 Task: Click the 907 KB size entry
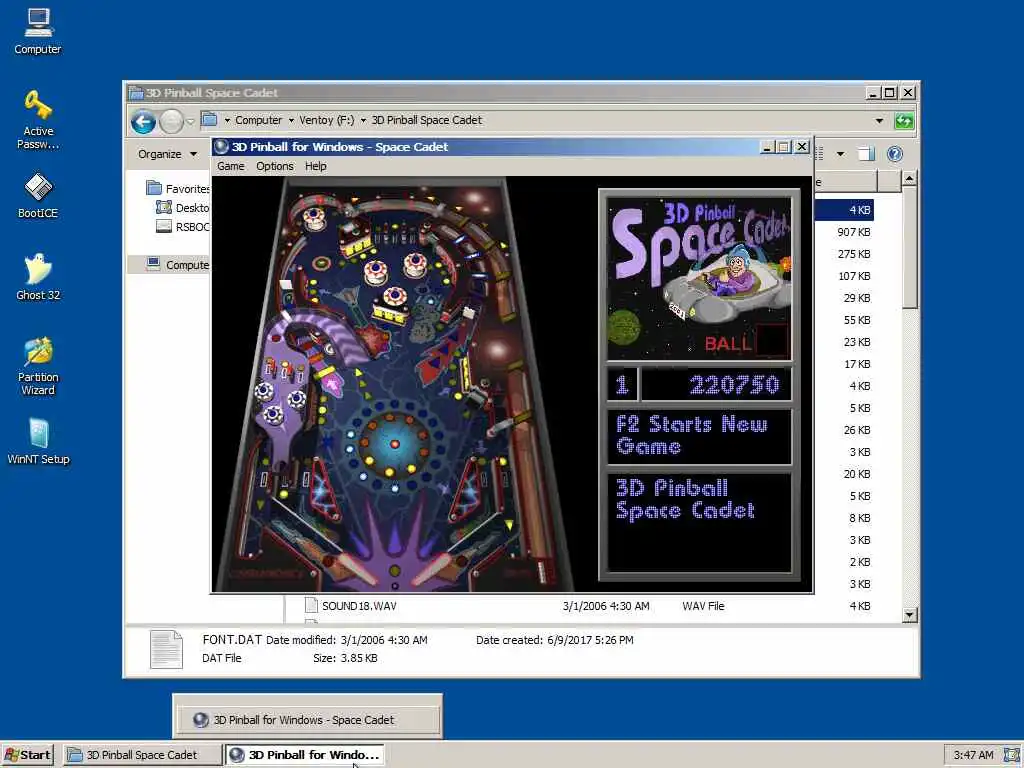pyautogui.click(x=854, y=232)
